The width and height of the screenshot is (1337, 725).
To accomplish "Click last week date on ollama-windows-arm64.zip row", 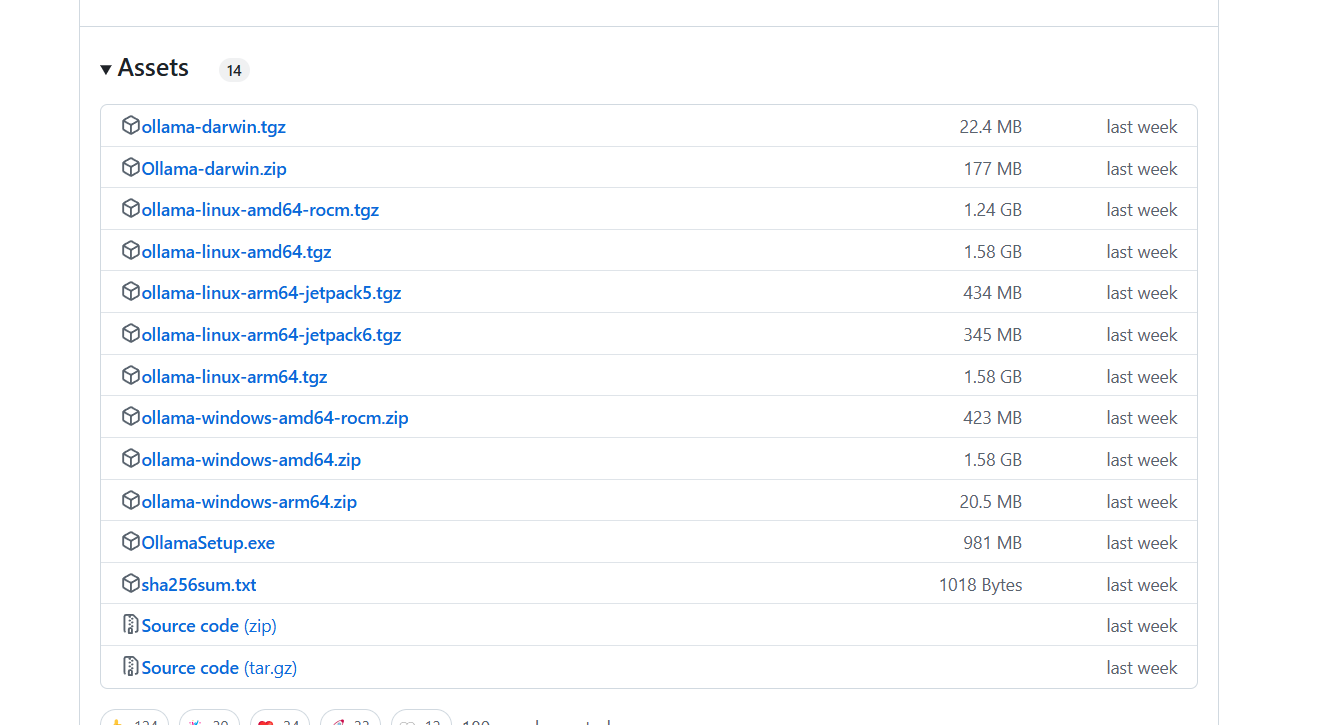I will tap(1142, 502).
